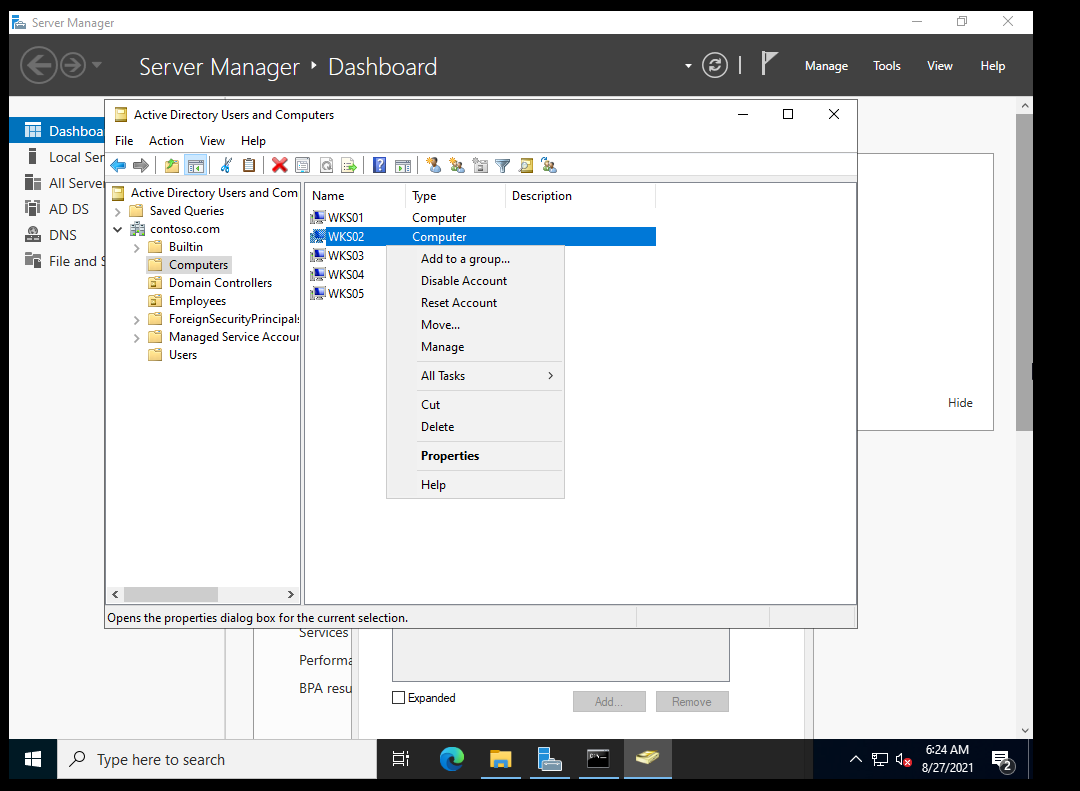This screenshot has height=791, width=1080.
Task: Sort the list by the Name column
Action: point(355,196)
